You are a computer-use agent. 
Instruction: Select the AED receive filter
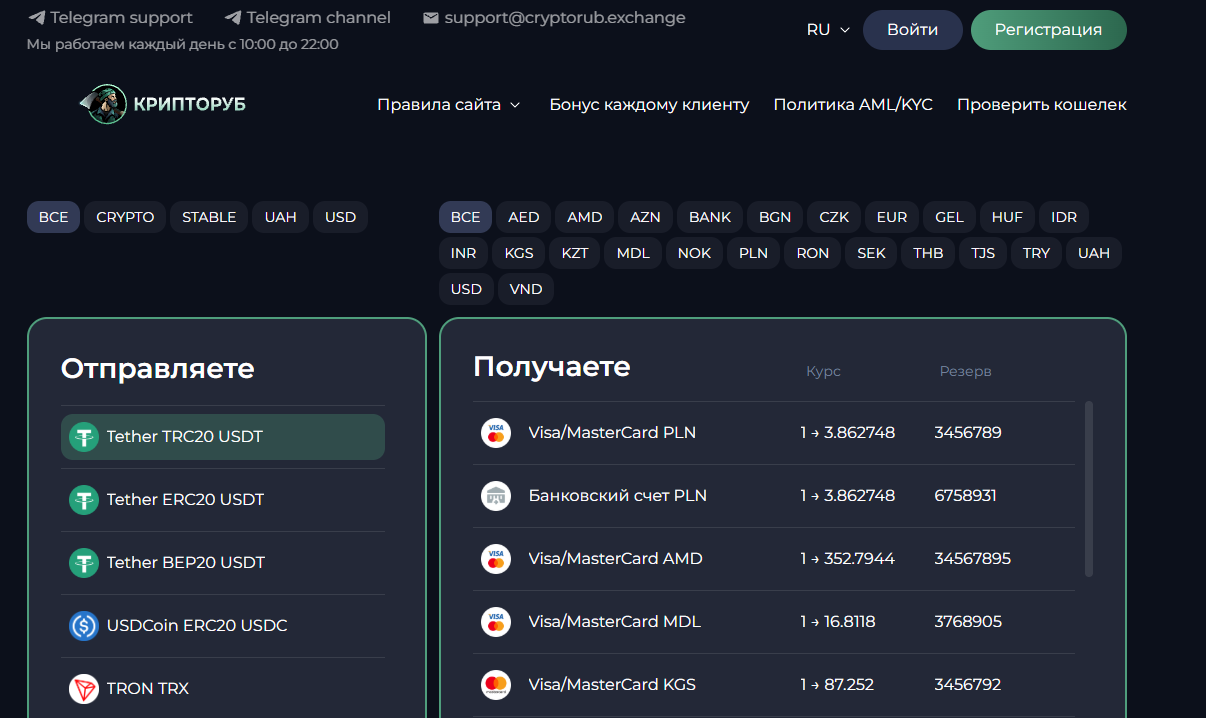click(x=524, y=217)
